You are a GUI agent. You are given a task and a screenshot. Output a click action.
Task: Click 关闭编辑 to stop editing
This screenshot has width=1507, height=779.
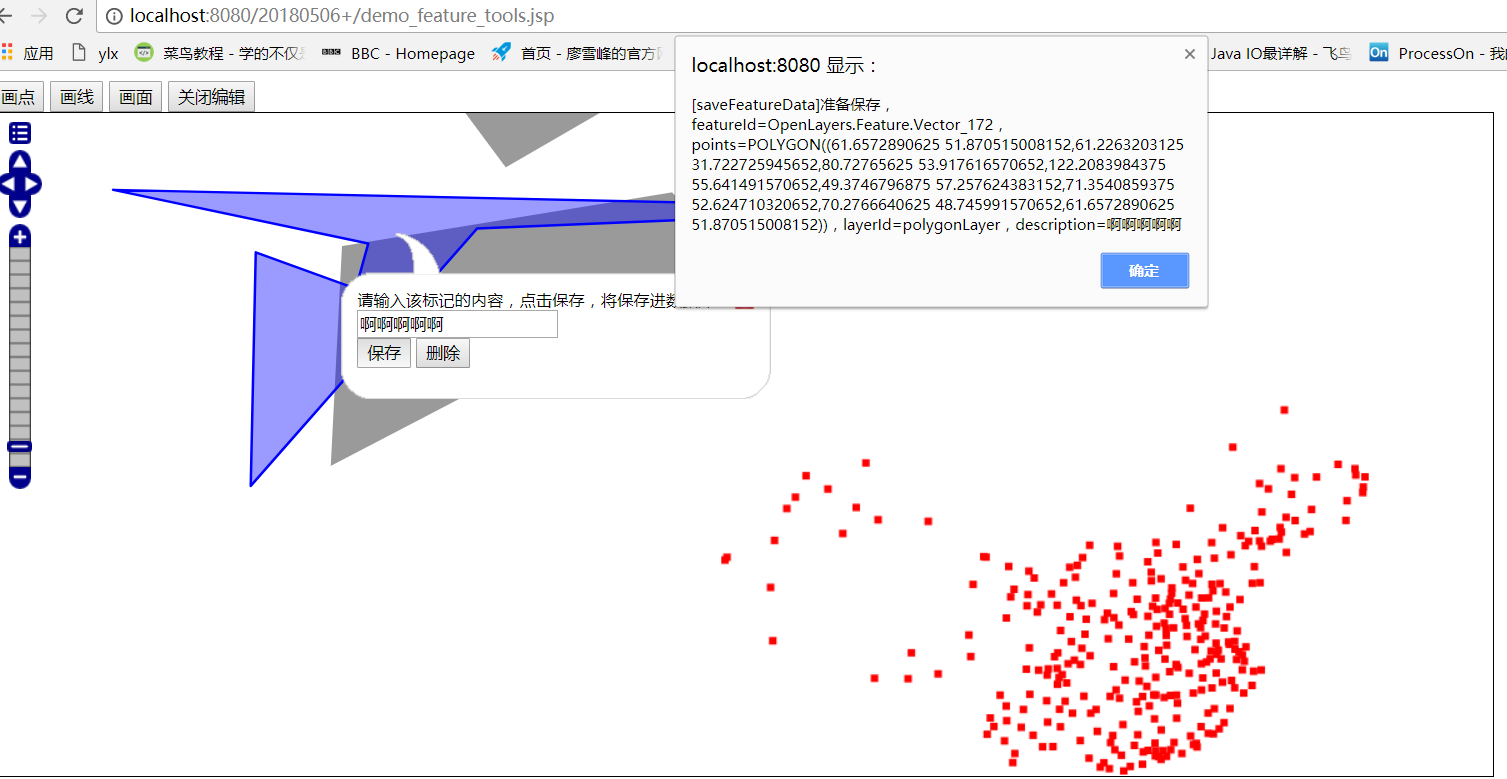[211, 97]
